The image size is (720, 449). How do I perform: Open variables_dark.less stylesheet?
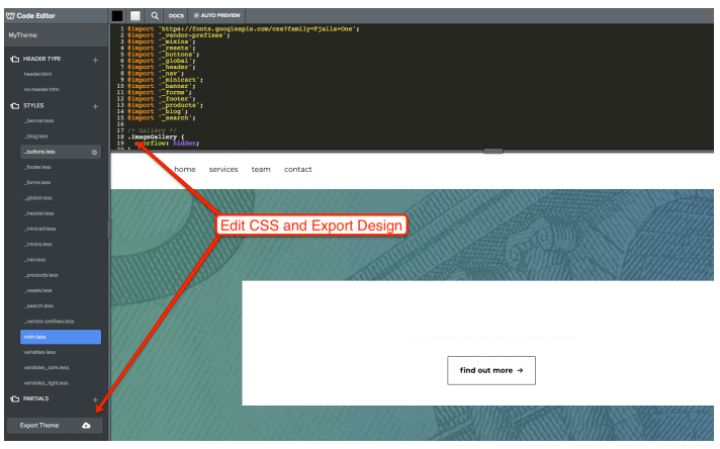(46, 368)
